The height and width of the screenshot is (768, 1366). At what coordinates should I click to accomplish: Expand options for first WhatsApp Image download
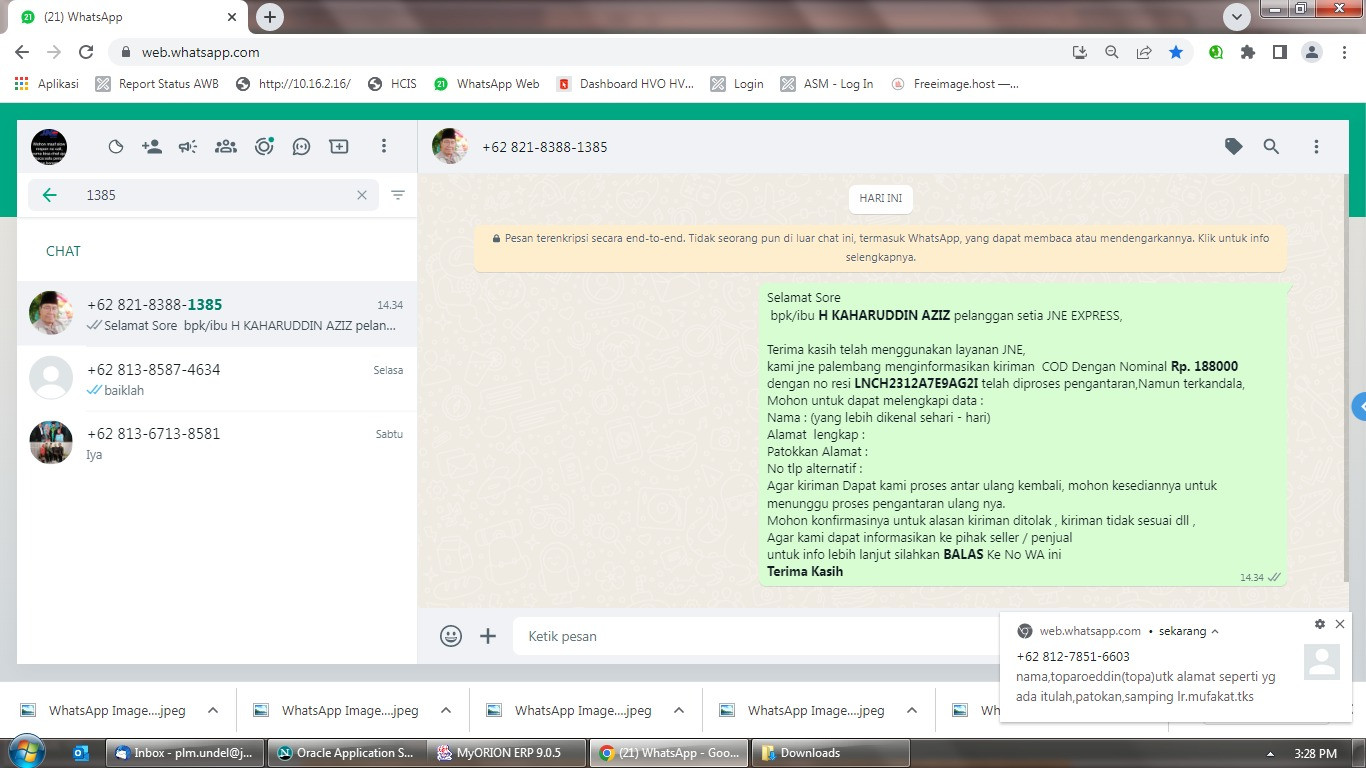[213, 710]
